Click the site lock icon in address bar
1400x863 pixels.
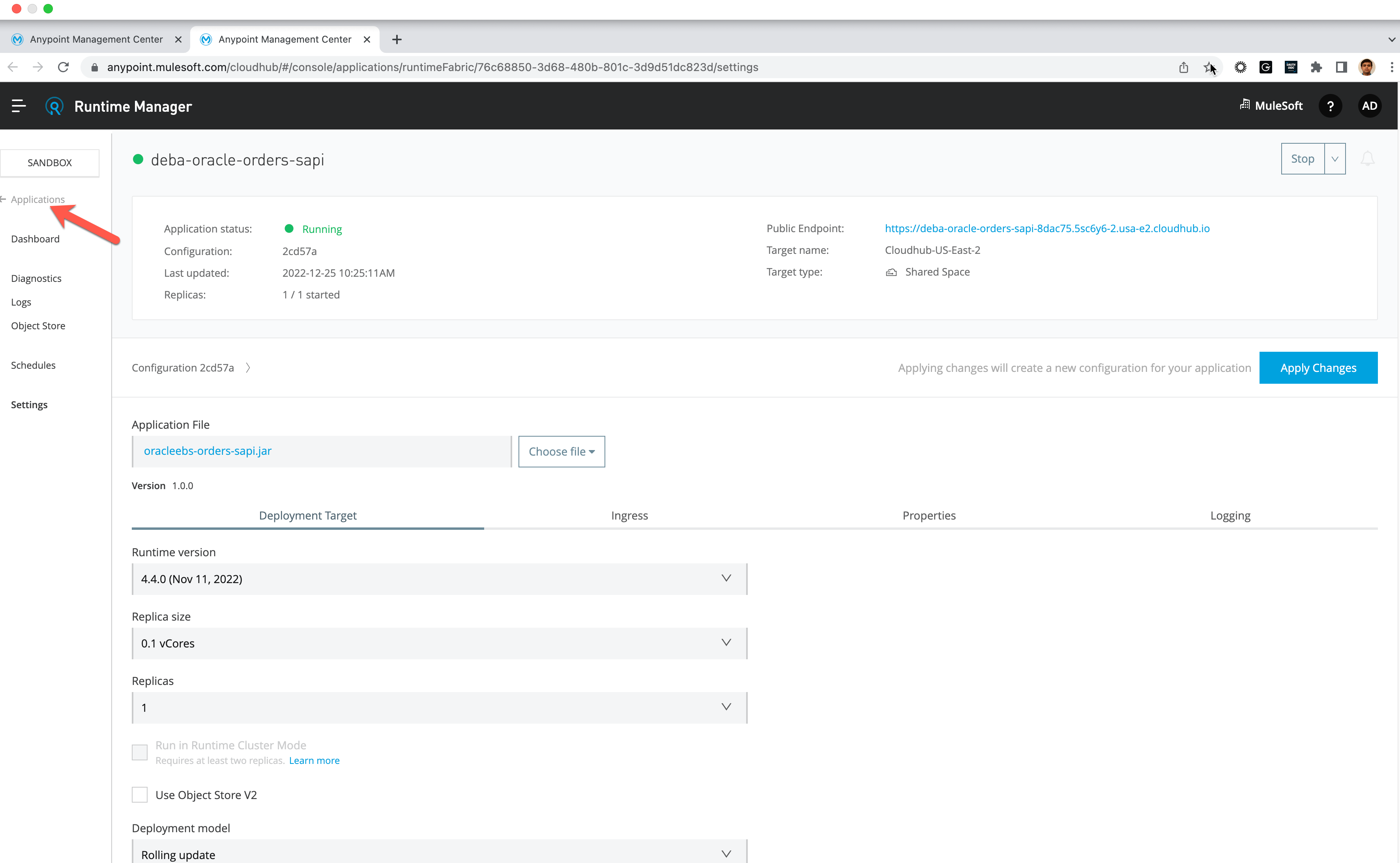pyautogui.click(x=95, y=68)
